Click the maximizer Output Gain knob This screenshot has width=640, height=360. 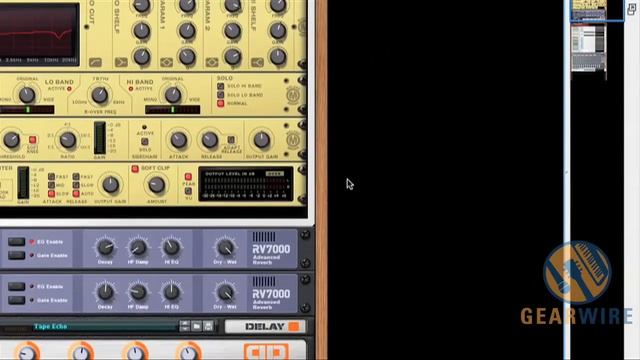point(110,185)
